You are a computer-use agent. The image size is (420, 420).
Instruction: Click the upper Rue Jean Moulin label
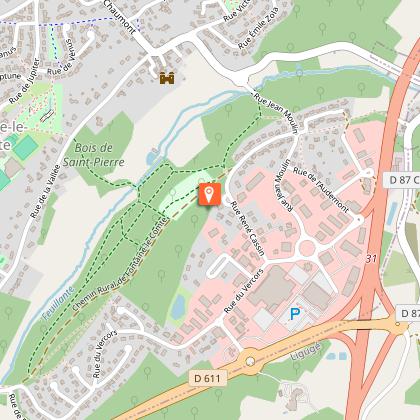pos(276,113)
